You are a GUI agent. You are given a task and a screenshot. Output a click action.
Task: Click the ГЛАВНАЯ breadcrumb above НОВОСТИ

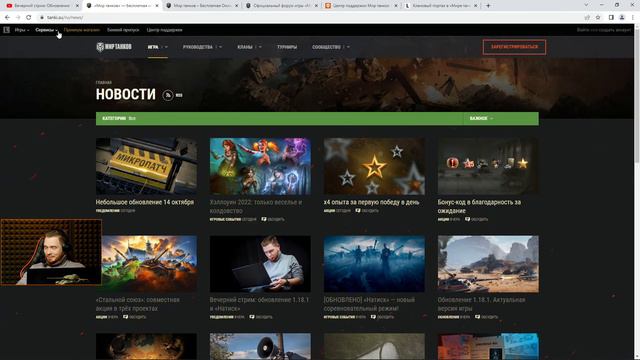[104, 82]
